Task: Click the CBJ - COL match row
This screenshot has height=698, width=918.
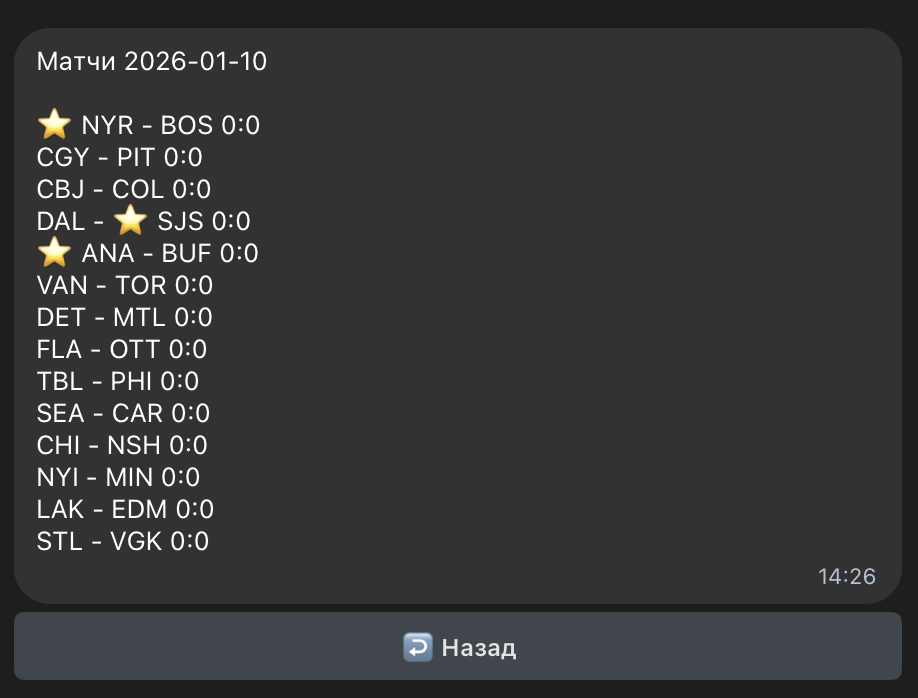Action: click(124, 189)
